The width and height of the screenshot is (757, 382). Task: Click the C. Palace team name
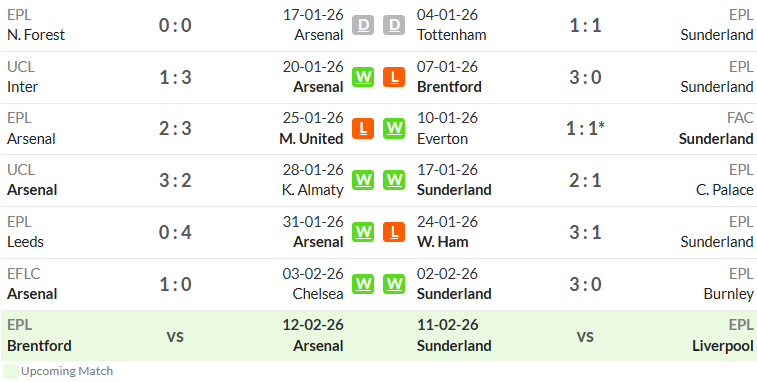725,190
